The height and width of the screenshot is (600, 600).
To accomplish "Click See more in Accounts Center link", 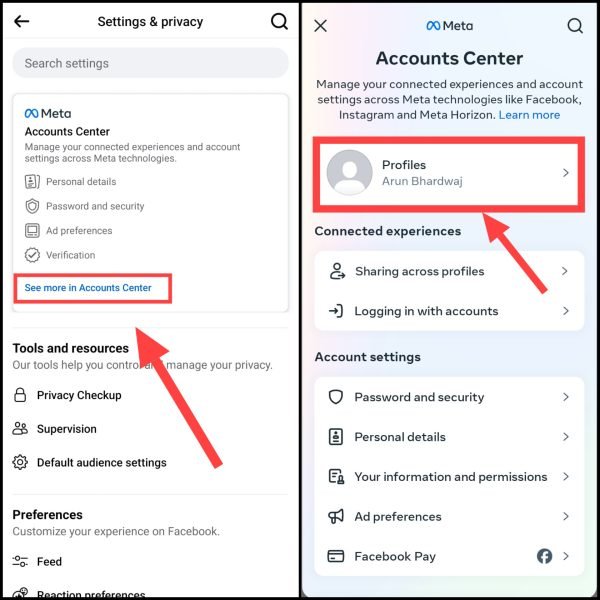I will (88, 288).
